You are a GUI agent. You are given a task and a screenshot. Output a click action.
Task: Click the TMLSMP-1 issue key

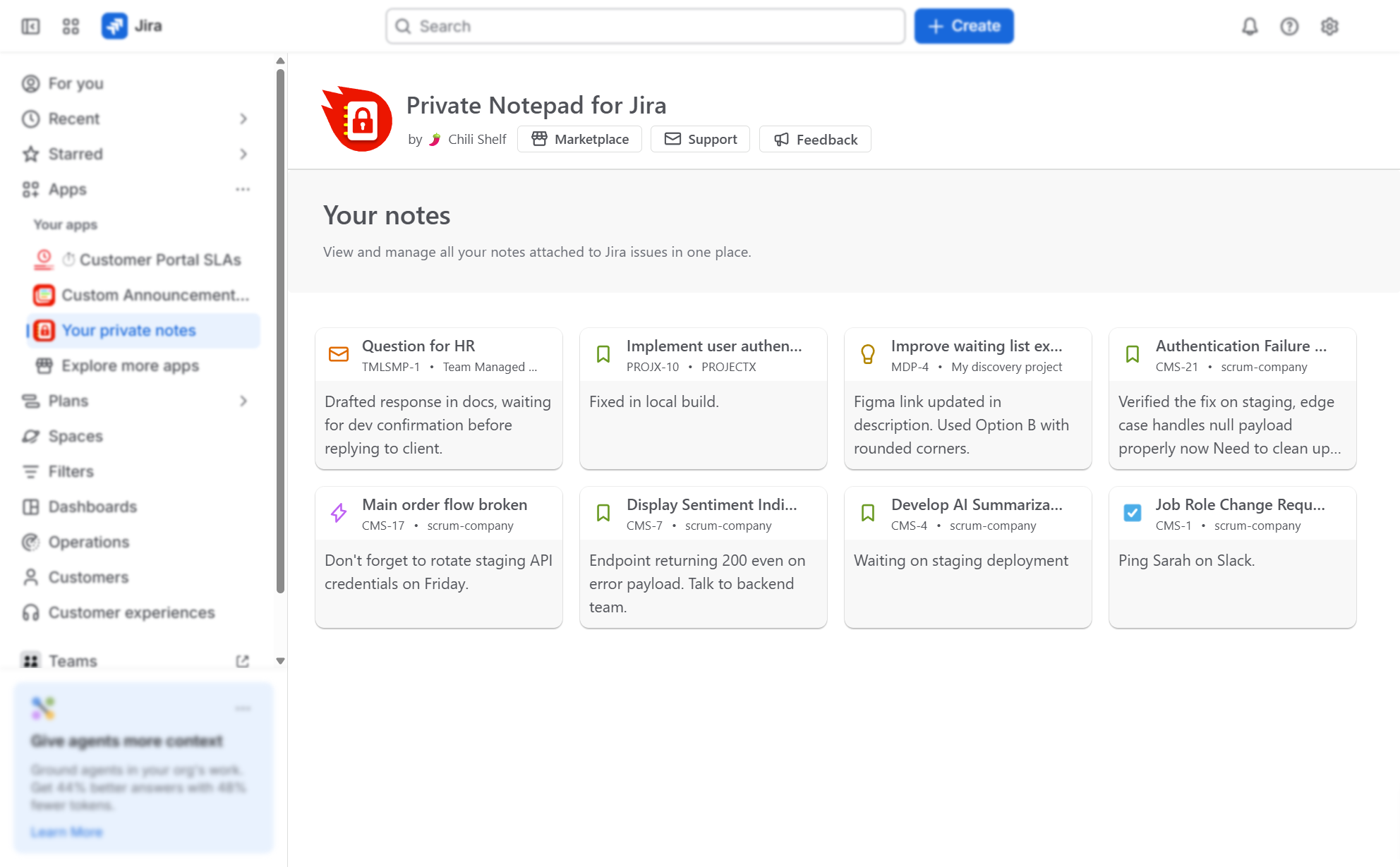point(391,367)
